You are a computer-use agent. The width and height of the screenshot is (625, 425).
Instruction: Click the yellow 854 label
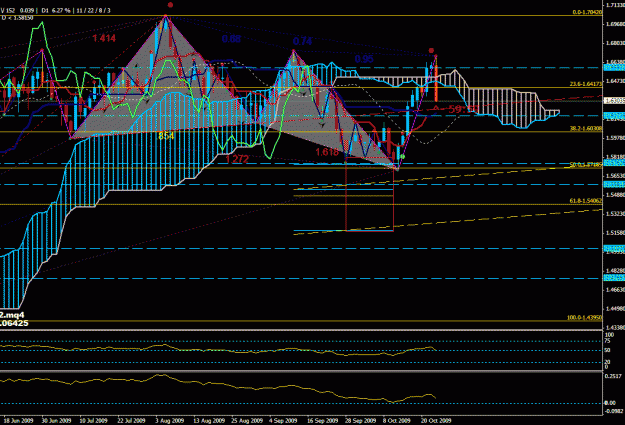[x=166, y=136]
